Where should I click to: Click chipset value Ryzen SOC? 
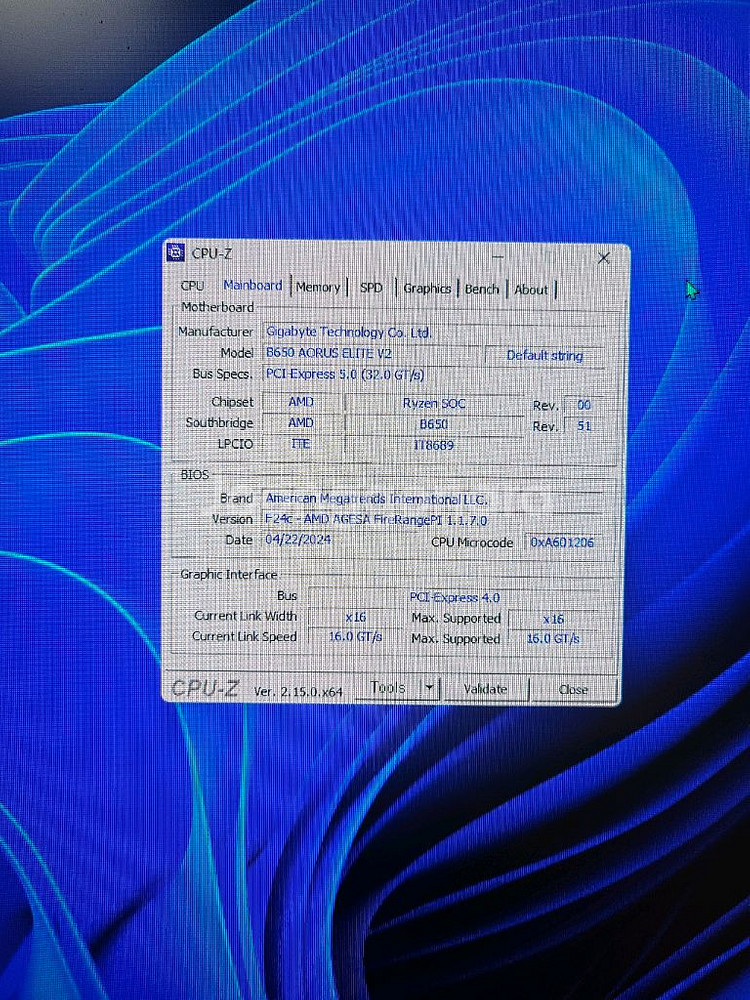[x=434, y=403]
